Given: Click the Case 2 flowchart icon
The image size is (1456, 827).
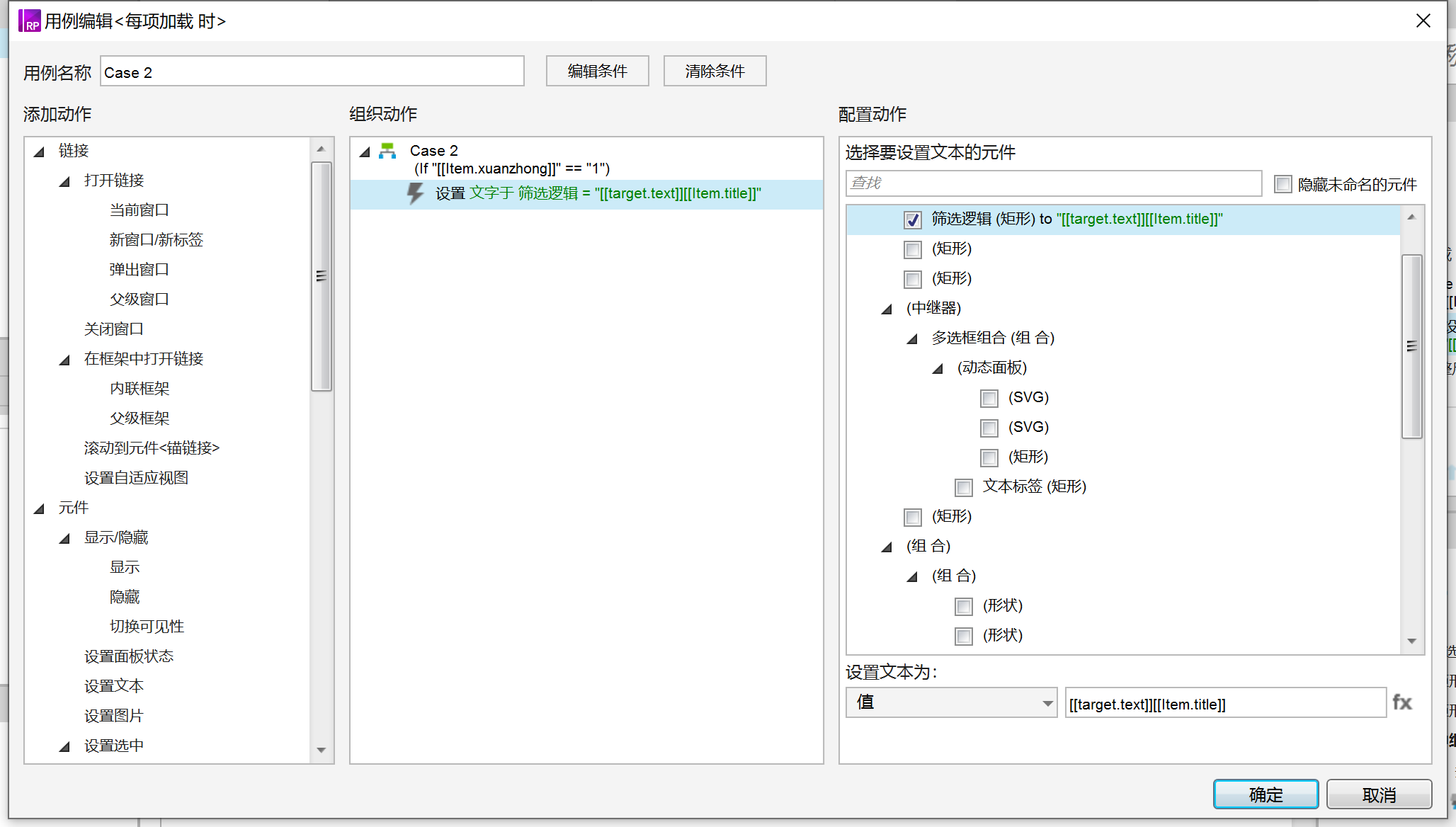Looking at the screenshot, I should coord(387,151).
